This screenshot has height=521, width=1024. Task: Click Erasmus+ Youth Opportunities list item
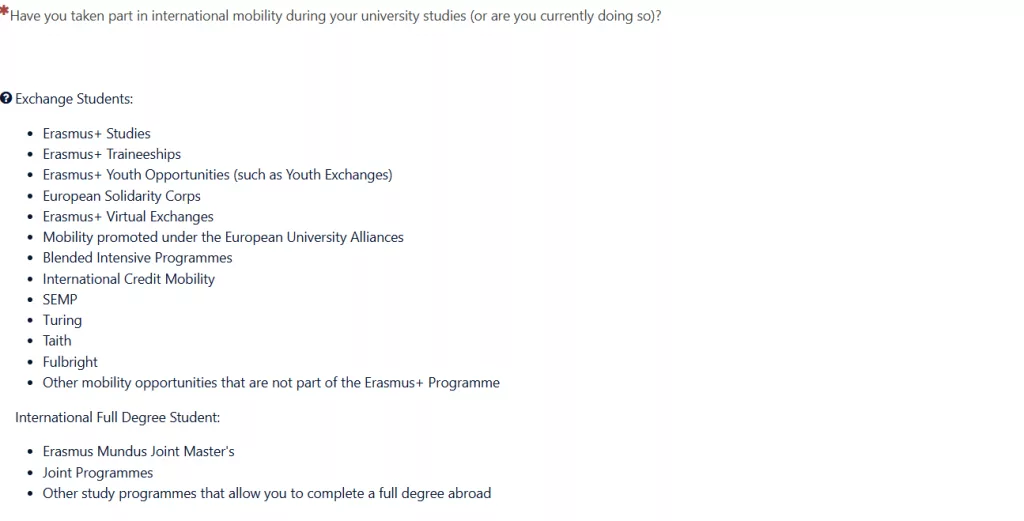coord(217,175)
